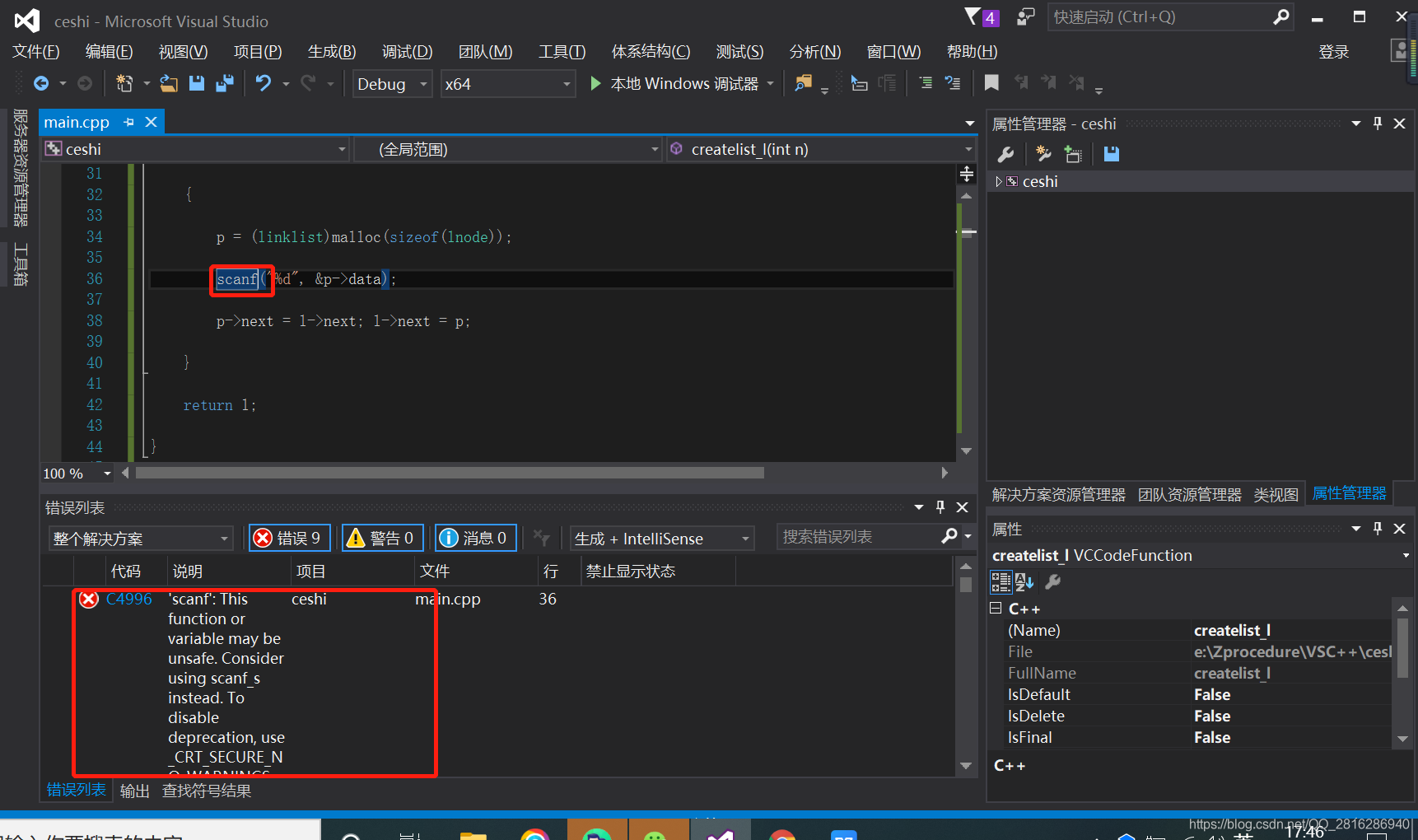The image size is (1418, 840).
Task: Click the Find in Files icon
Action: click(x=804, y=83)
